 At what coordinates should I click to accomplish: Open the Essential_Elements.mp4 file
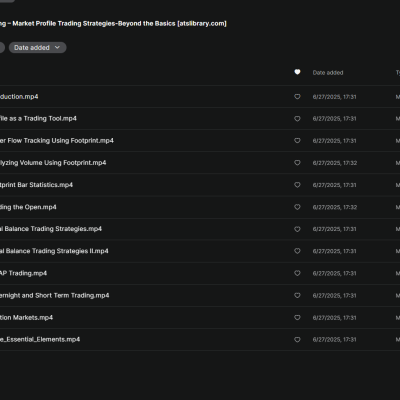pos(40,340)
